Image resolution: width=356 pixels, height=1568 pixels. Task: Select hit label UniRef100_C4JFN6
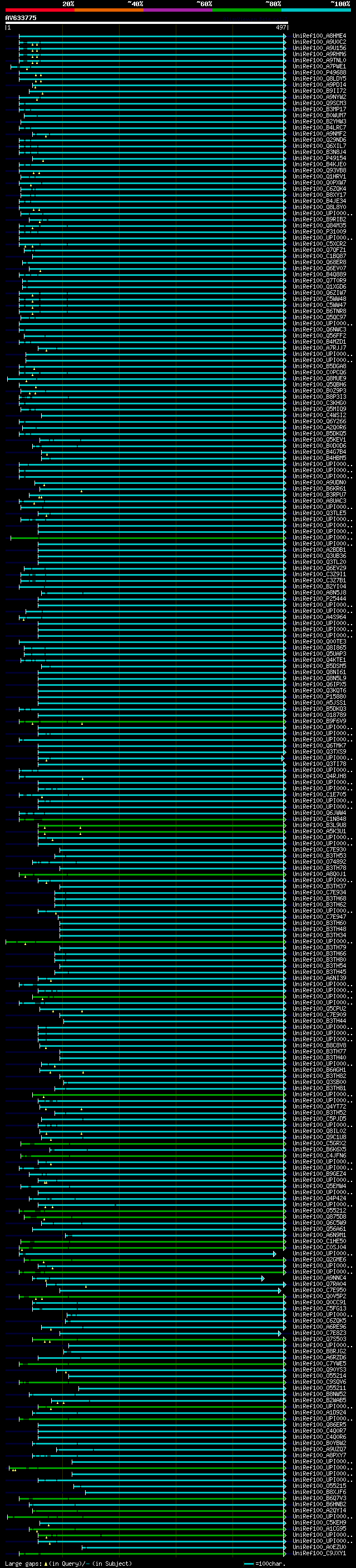(319, 1155)
